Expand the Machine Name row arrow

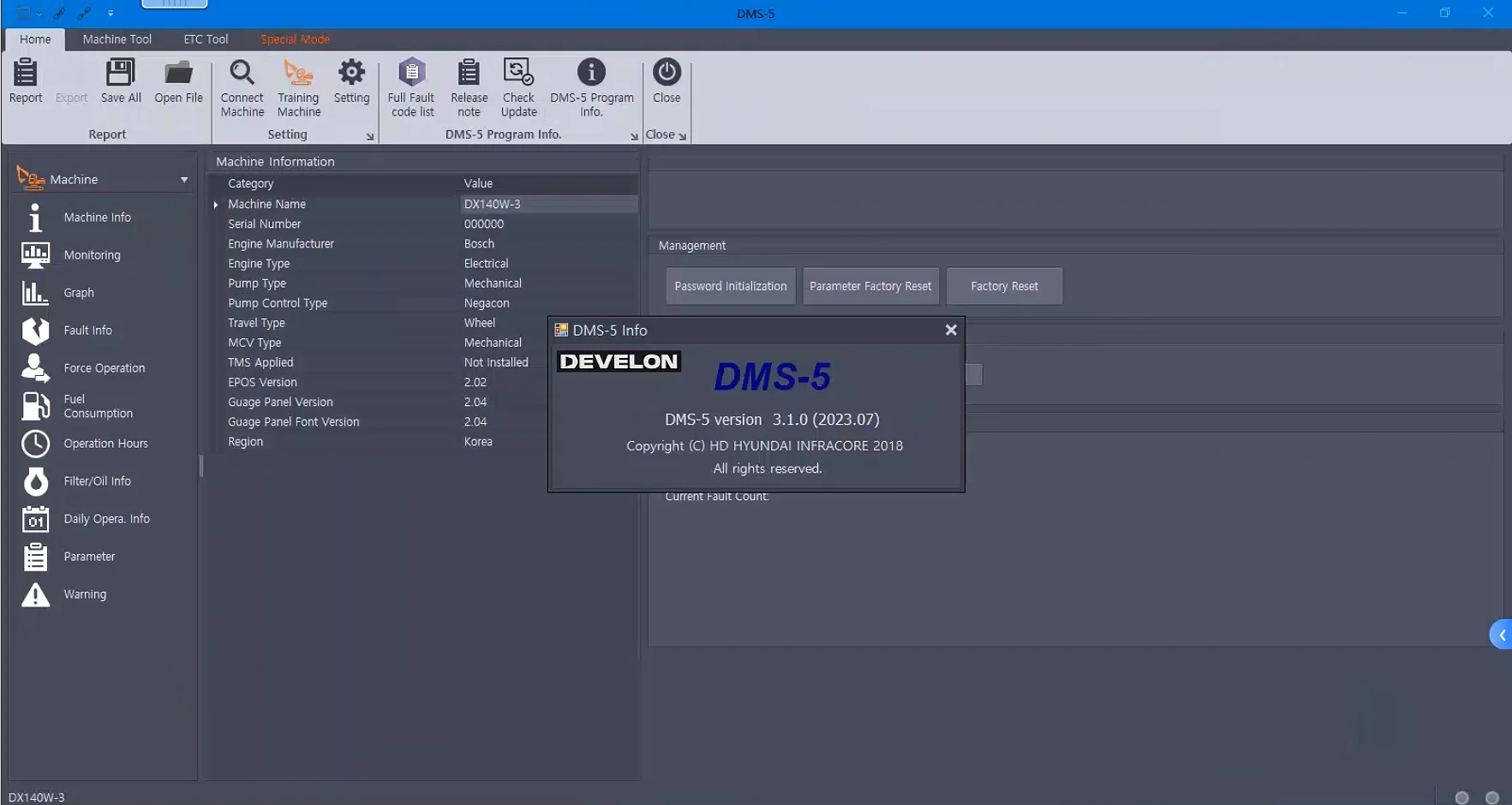pyautogui.click(x=216, y=205)
